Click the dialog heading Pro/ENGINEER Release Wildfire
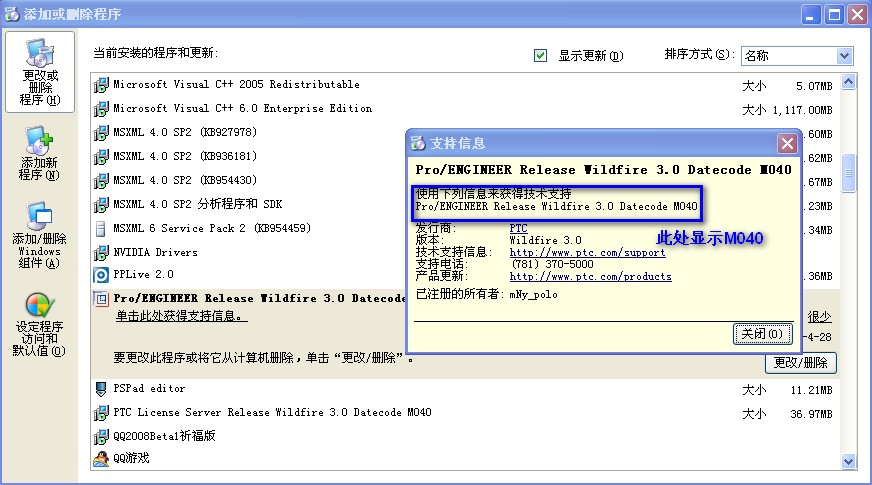 (603, 170)
